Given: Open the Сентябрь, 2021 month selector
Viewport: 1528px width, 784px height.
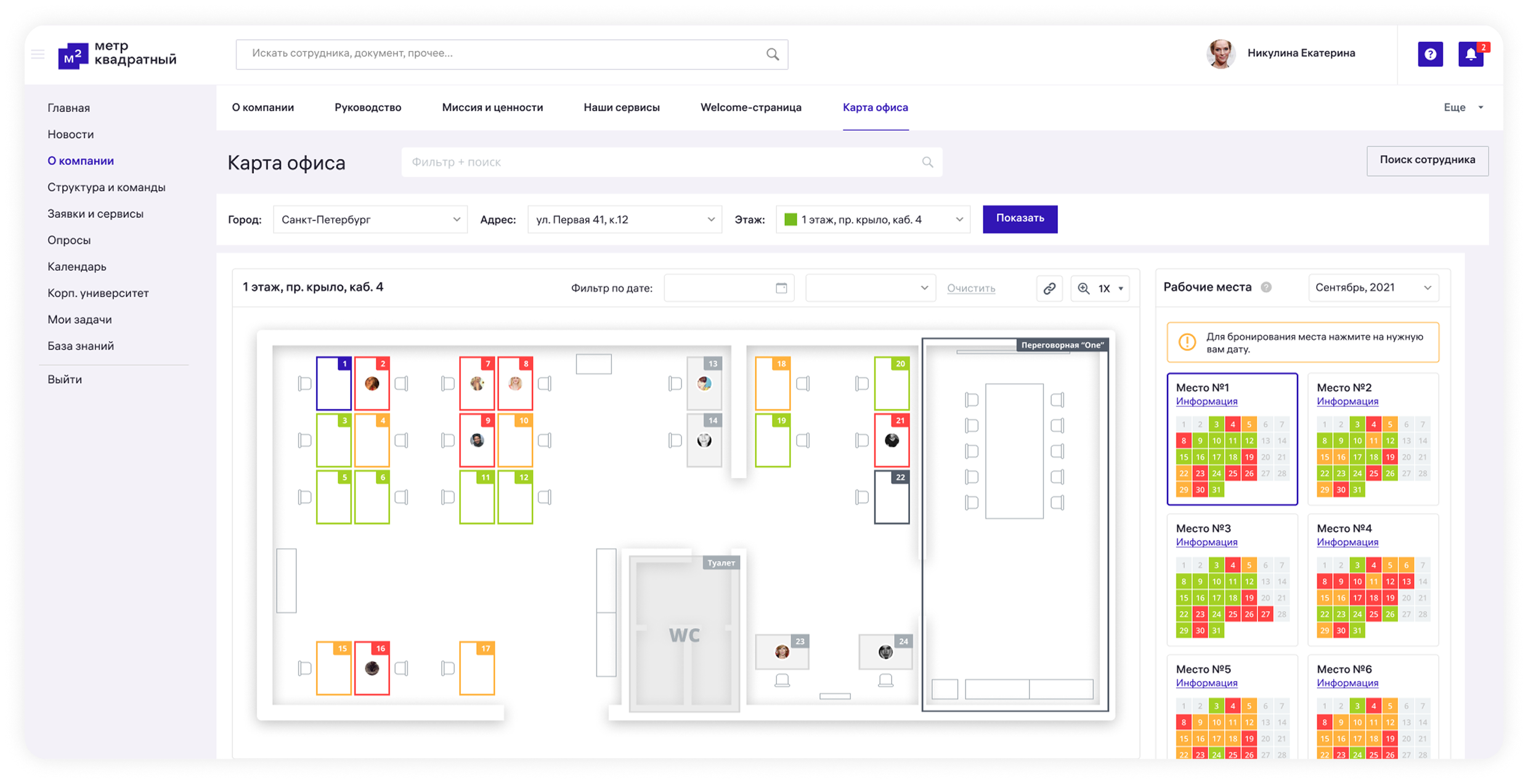Looking at the screenshot, I should pos(1373,288).
